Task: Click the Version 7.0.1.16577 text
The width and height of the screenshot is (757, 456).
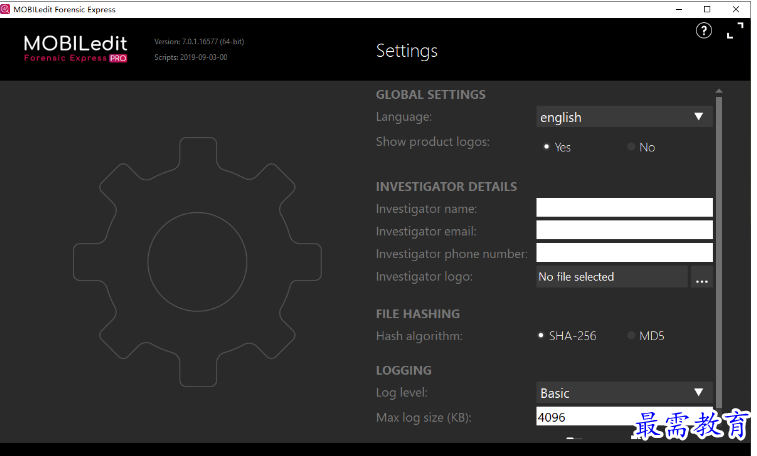Action: 199,41
